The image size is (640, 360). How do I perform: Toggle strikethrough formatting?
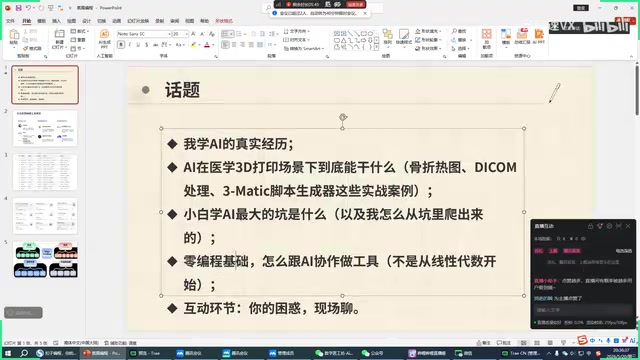point(155,44)
